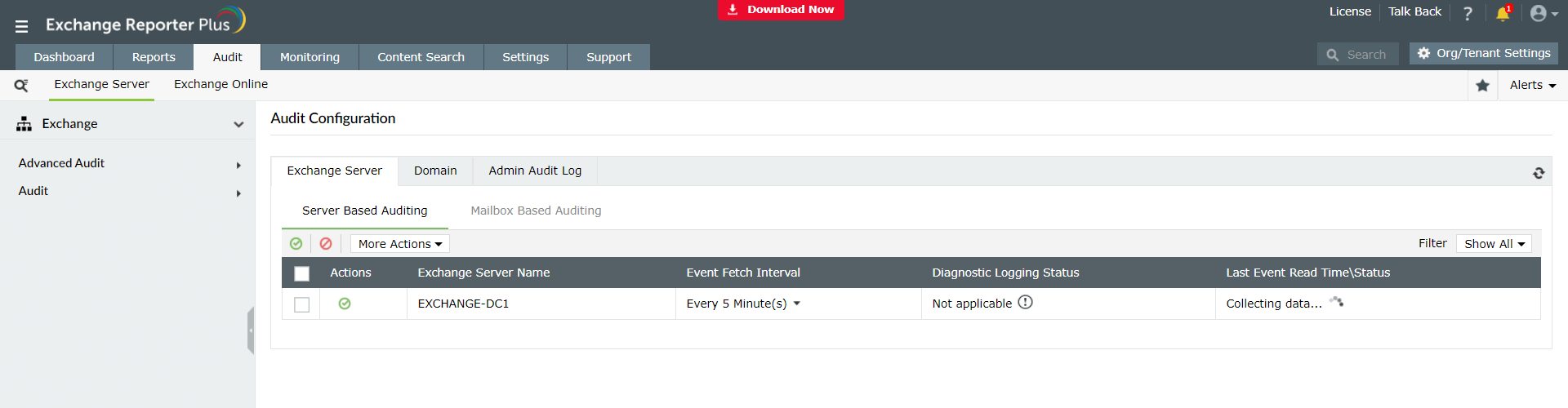The image size is (1568, 408).
Task: Open the Settings tab
Action: (x=525, y=57)
